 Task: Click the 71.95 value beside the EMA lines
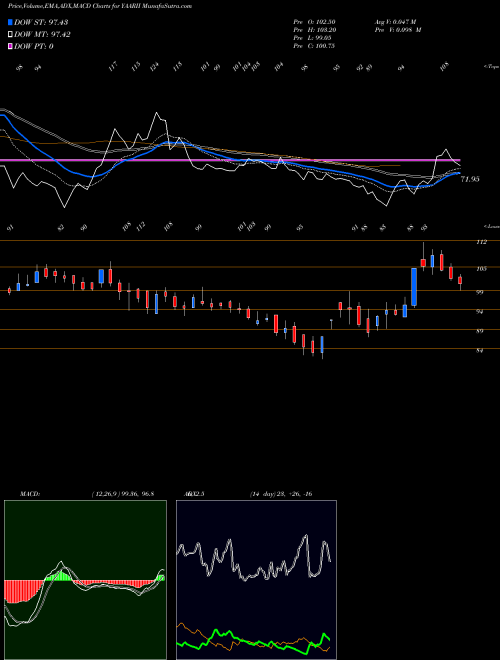pos(470,179)
